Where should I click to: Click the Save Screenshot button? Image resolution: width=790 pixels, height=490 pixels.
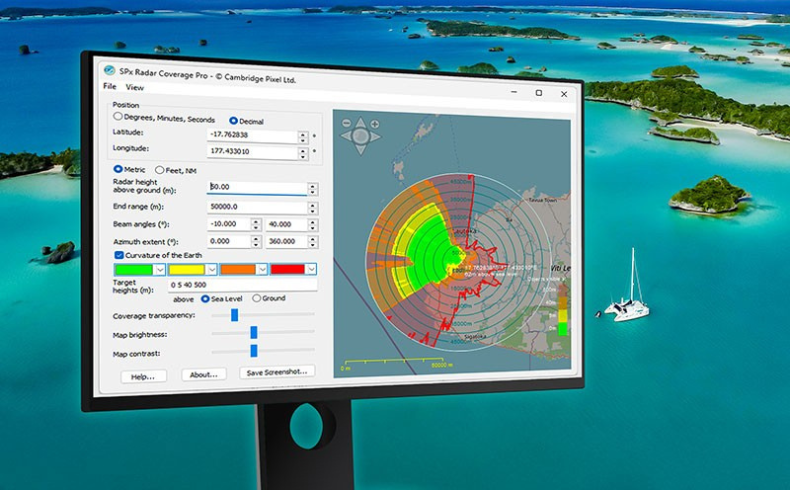click(x=278, y=371)
